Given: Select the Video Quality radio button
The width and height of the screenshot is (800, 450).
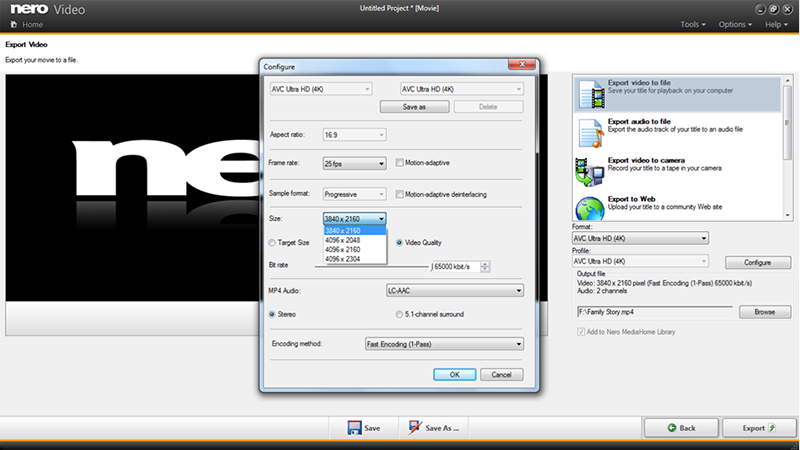Looking at the screenshot, I should 399,243.
